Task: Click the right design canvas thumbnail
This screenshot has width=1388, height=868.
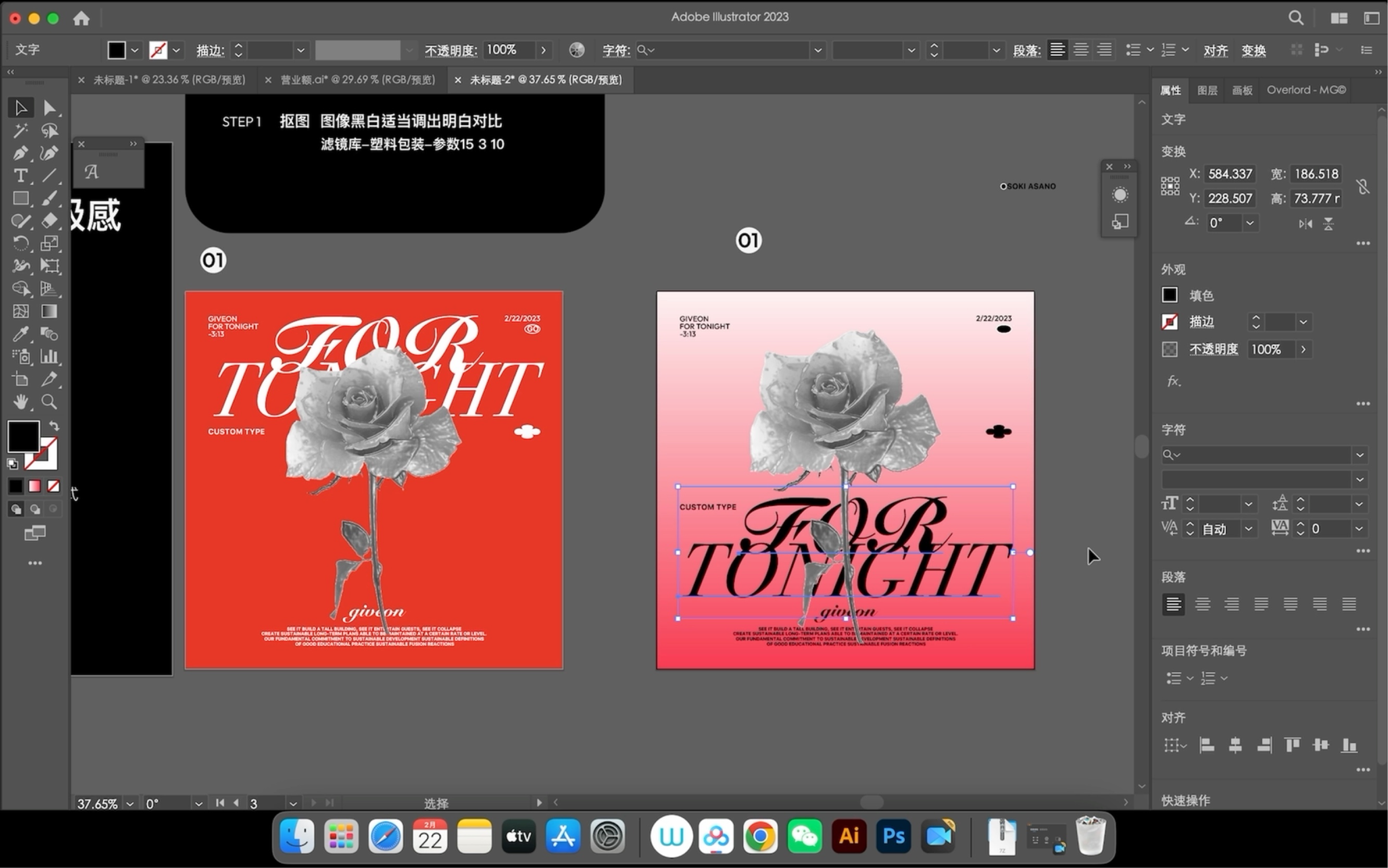Action: tap(844, 479)
